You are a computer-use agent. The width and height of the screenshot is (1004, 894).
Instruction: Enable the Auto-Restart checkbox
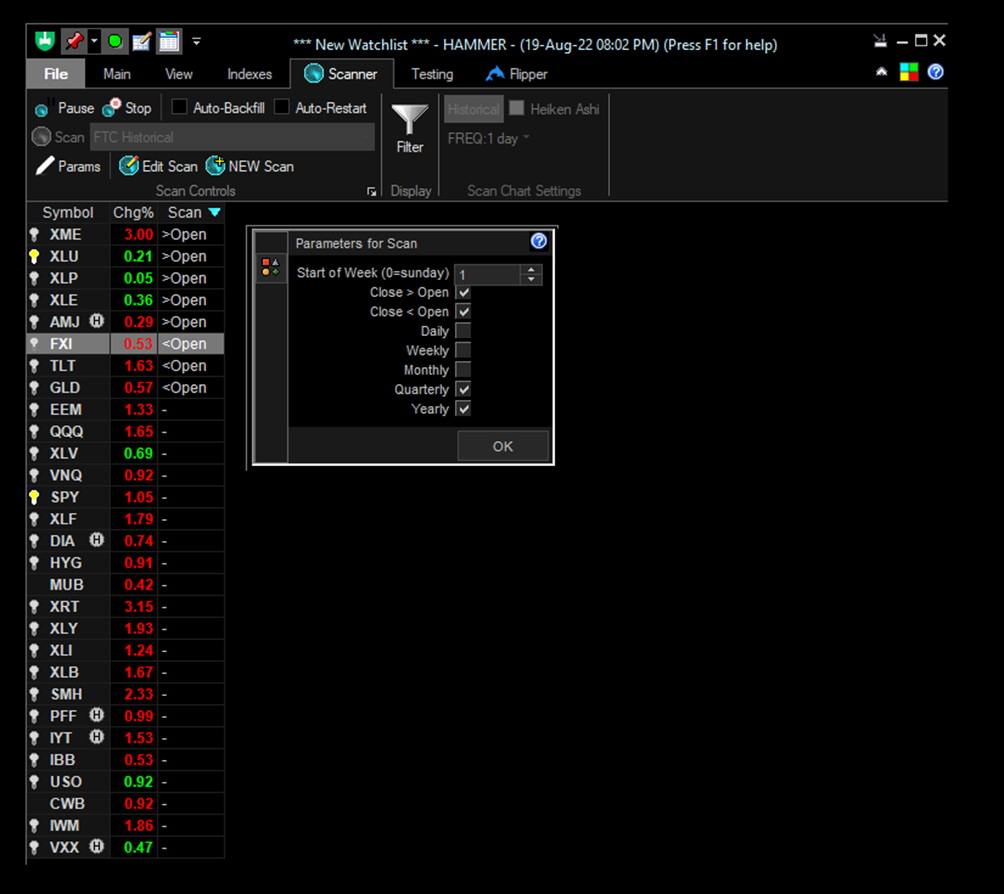coord(282,107)
